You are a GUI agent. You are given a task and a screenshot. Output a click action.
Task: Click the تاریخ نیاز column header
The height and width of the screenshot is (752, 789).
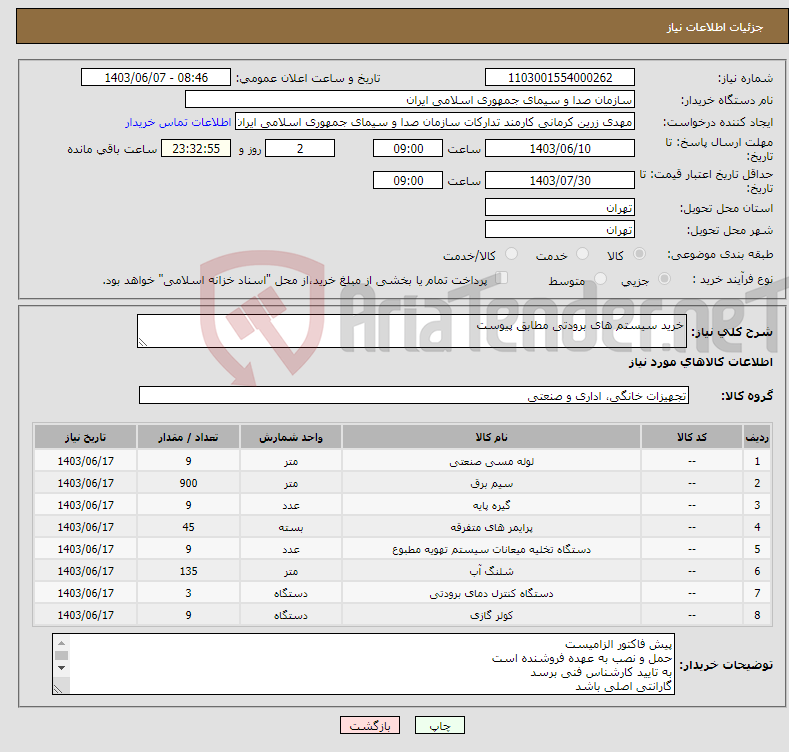[x=86, y=437]
